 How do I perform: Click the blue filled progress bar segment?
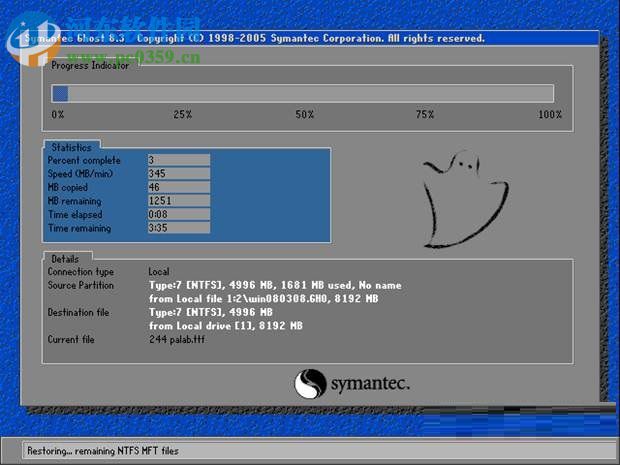60,93
